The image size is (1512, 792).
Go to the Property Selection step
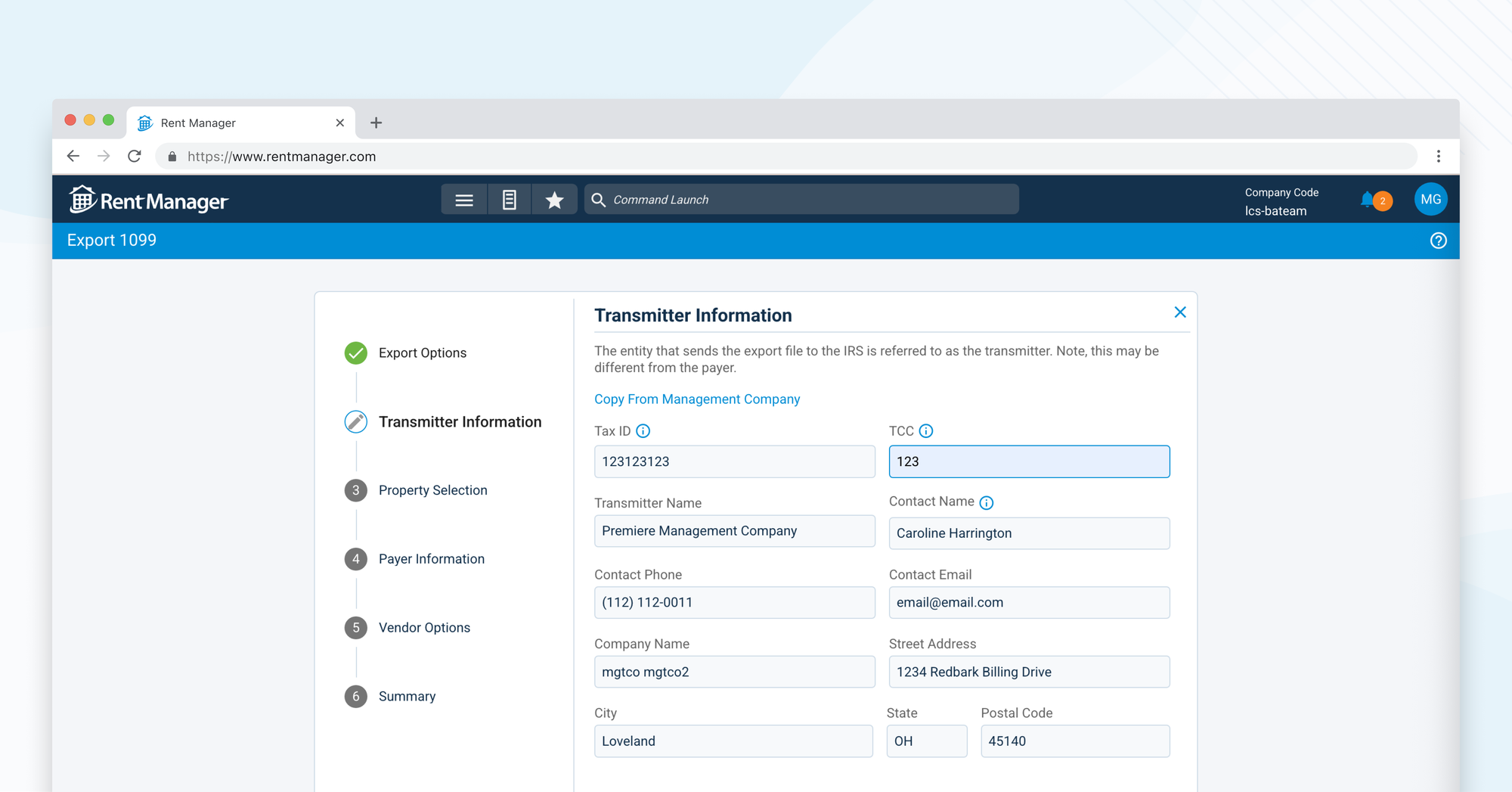coord(433,490)
